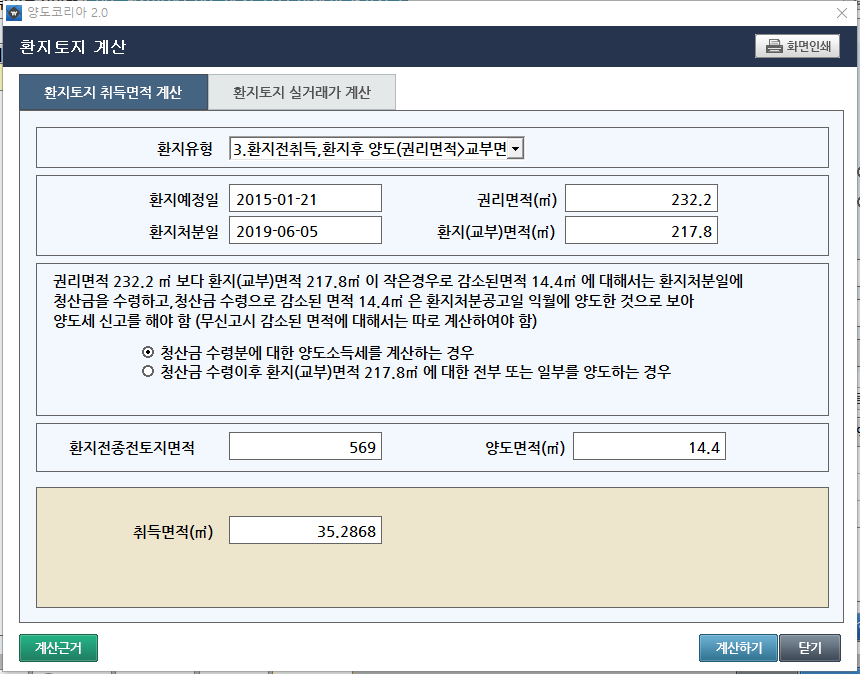Click the 권리면적 field showing 232.2
The height and width of the screenshot is (674, 860).
coord(641,199)
